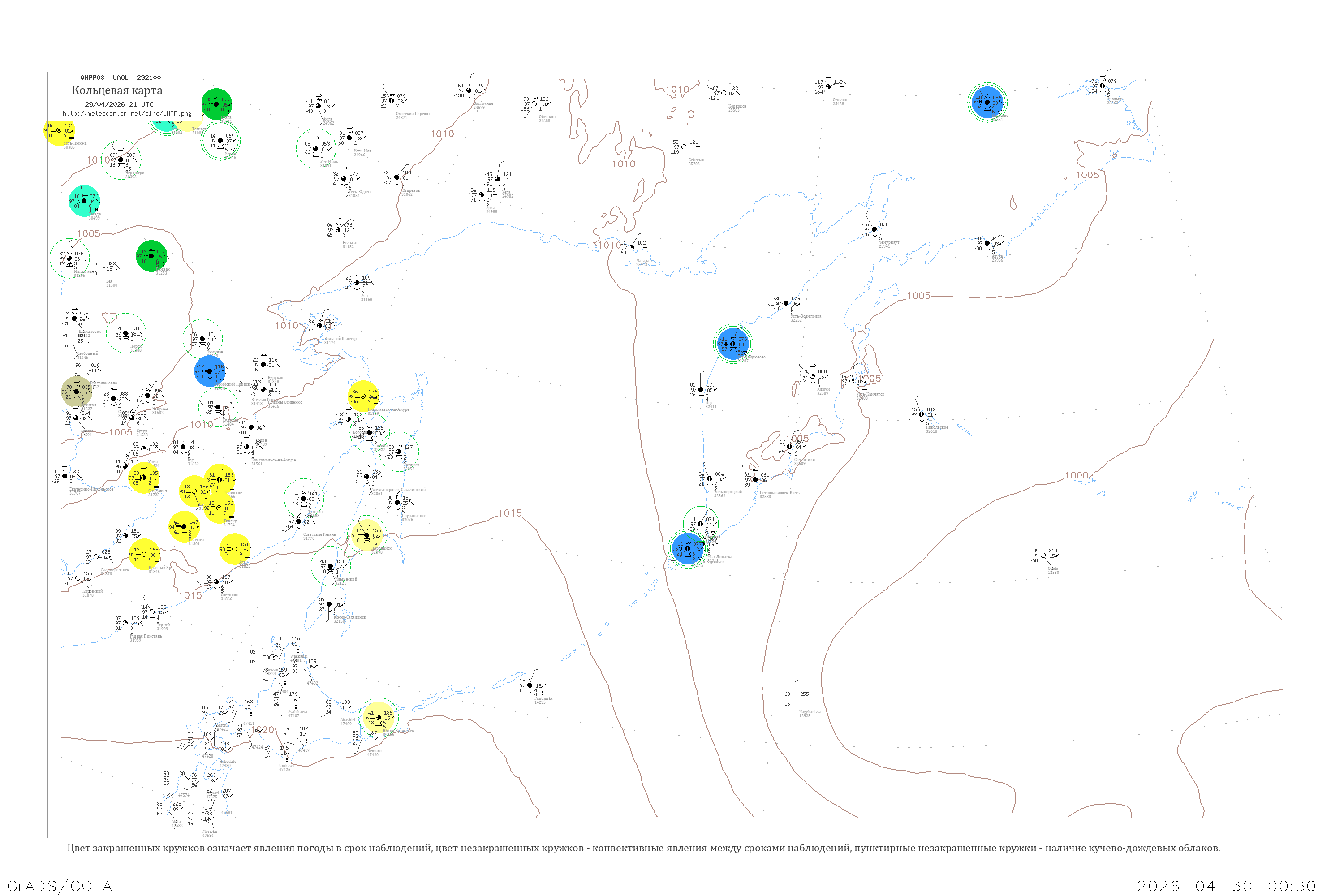1344x896 pixels.
Task: Click the yellow station circle at Гвасюги
Action: 184,527
